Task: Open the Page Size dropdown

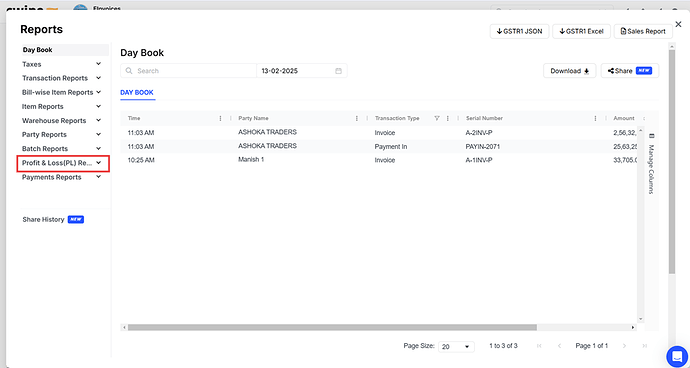Action: [456, 346]
